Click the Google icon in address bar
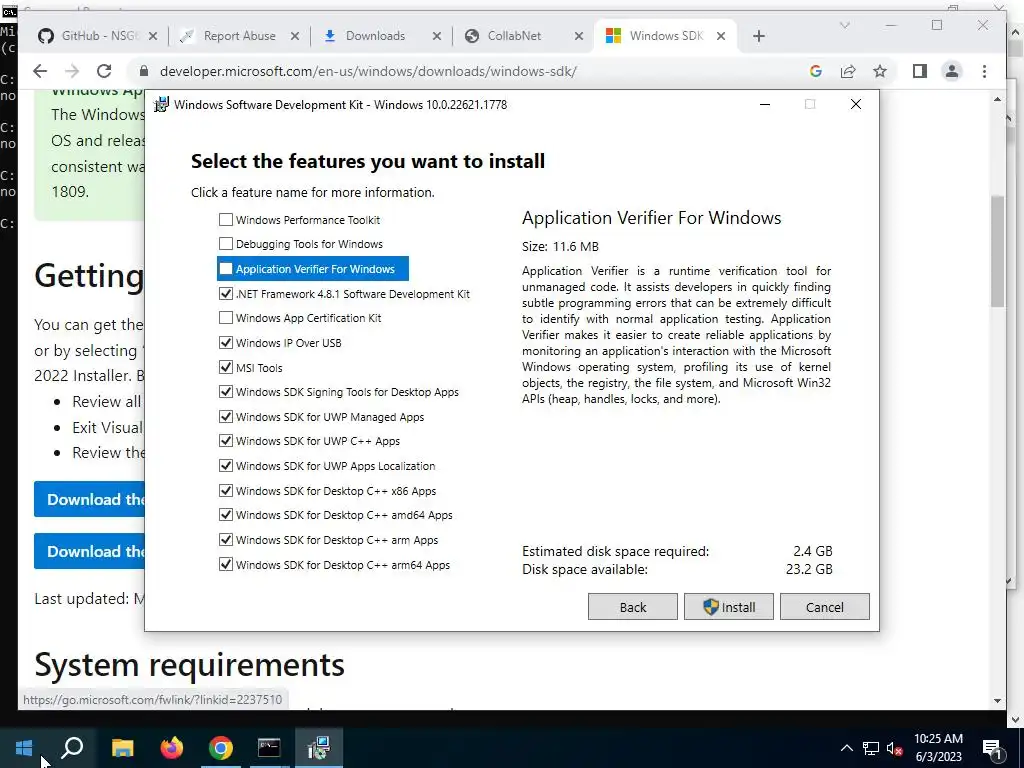Image resolution: width=1024 pixels, height=768 pixels. [x=815, y=71]
